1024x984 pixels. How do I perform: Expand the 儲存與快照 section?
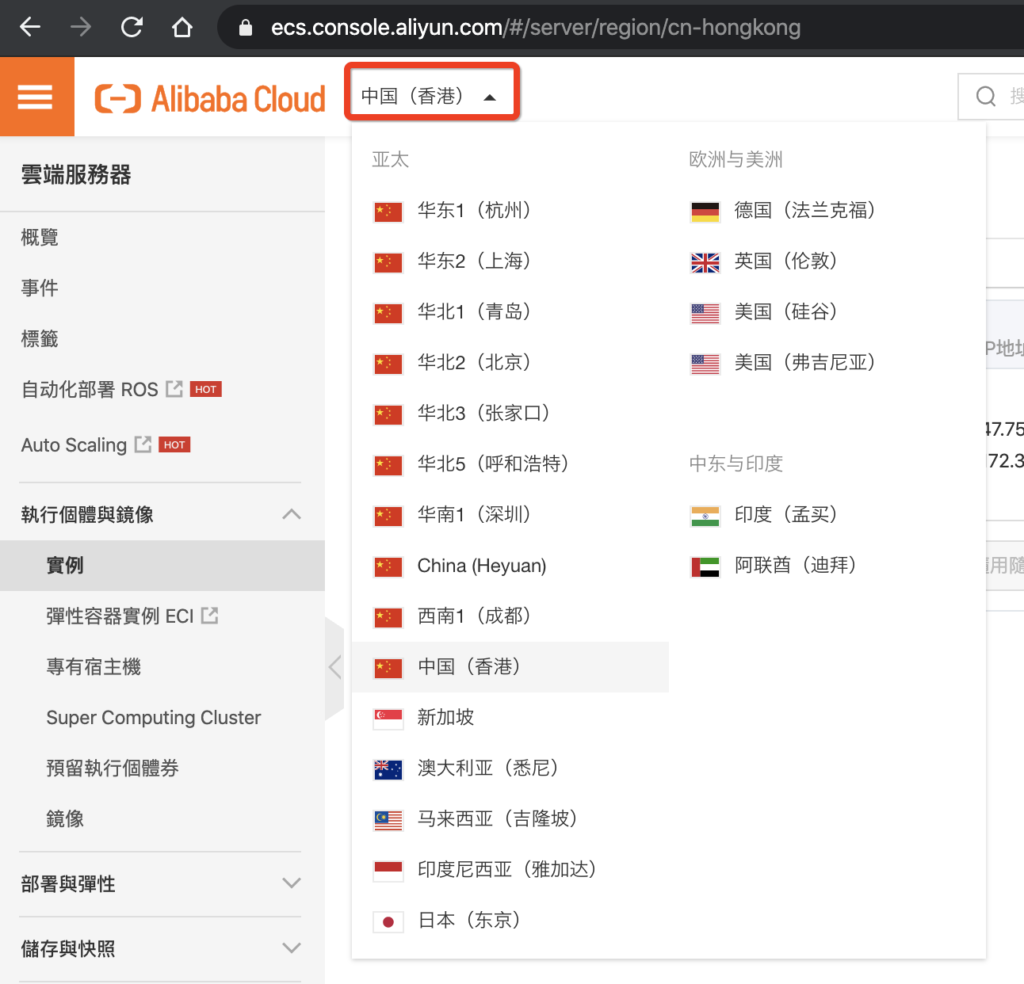tap(291, 948)
